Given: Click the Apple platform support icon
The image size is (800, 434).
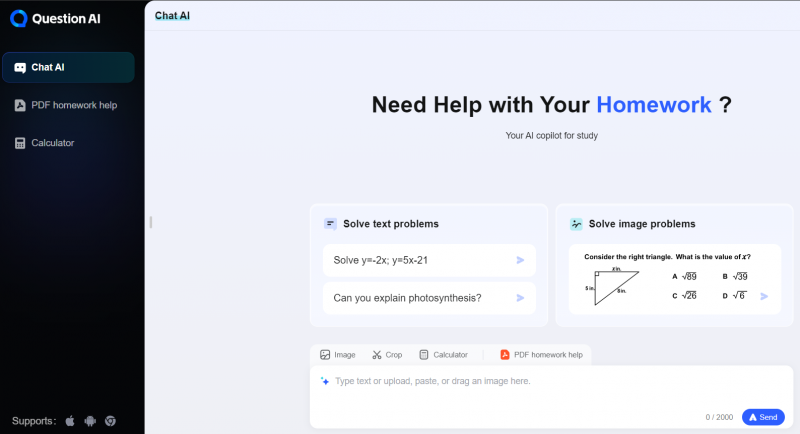Looking at the screenshot, I should 70,421.
